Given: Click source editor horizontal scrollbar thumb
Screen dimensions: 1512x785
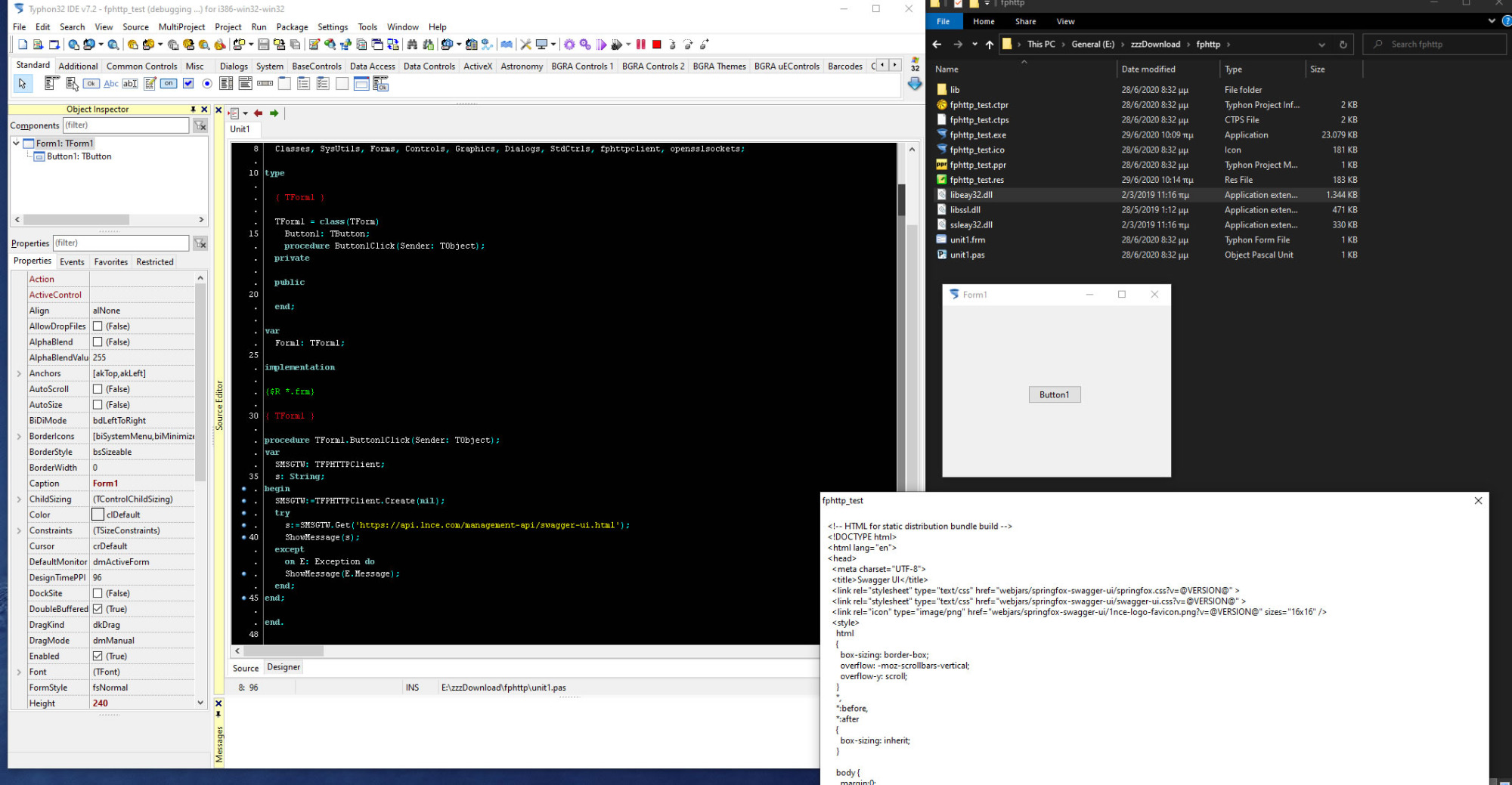Looking at the screenshot, I should point(283,651).
